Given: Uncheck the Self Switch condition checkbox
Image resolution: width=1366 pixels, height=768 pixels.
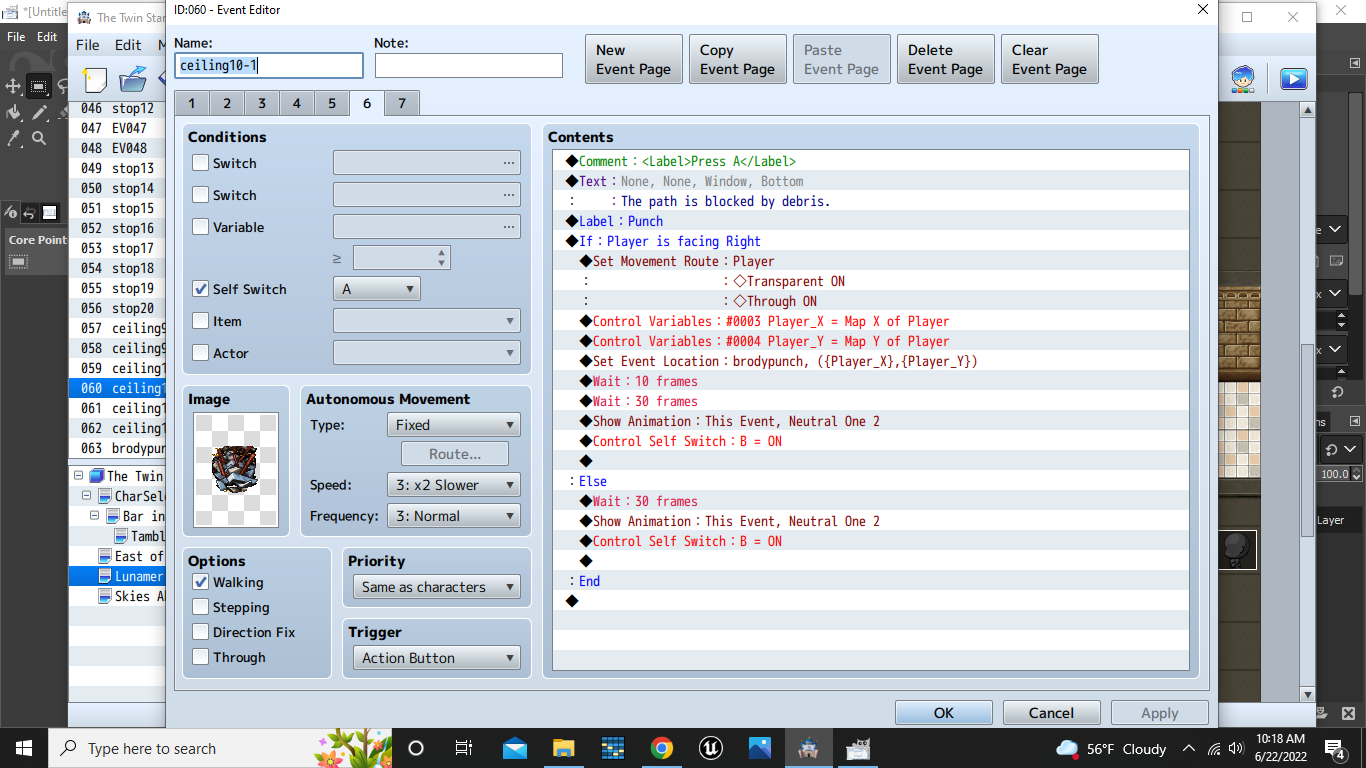Looking at the screenshot, I should [201, 289].
